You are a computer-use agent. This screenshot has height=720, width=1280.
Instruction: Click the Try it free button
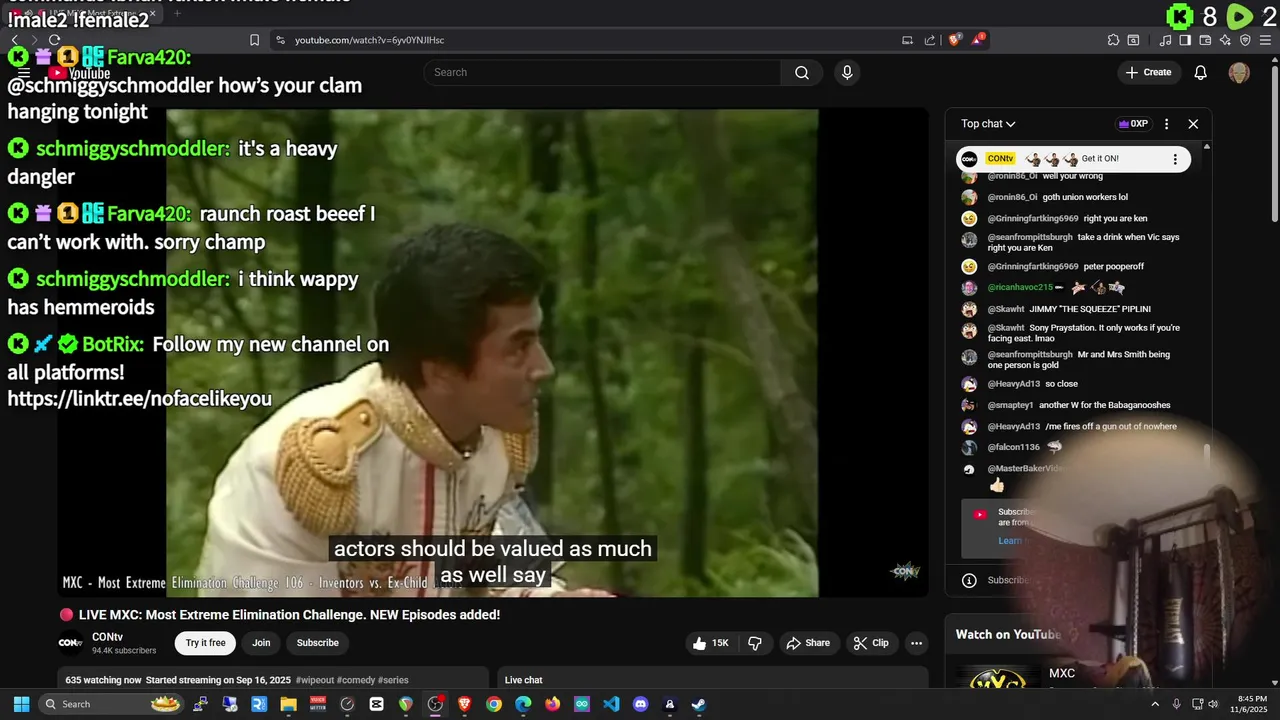205,643
